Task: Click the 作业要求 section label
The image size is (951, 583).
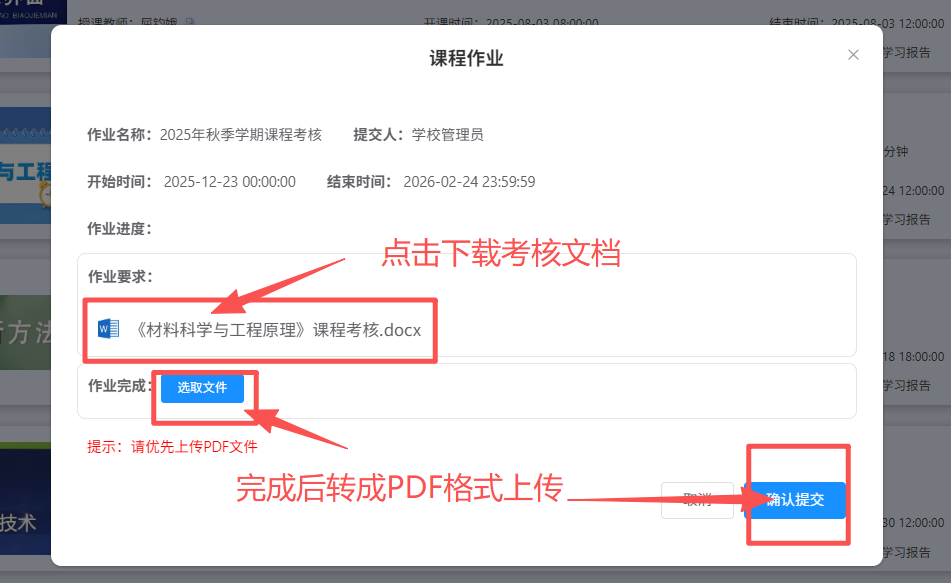Action: [119, 276]
